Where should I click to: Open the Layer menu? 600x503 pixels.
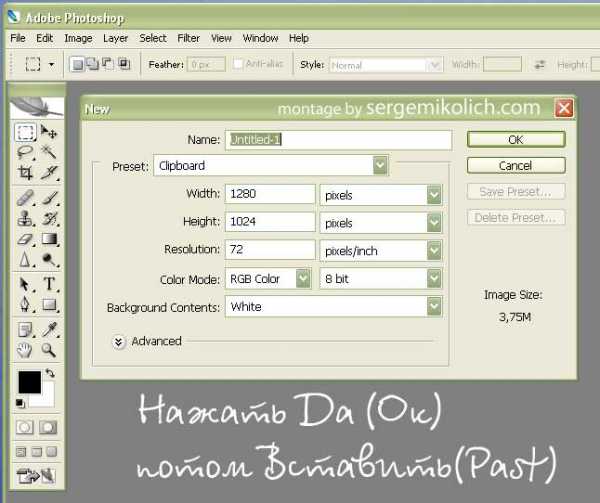pos(115,38)
